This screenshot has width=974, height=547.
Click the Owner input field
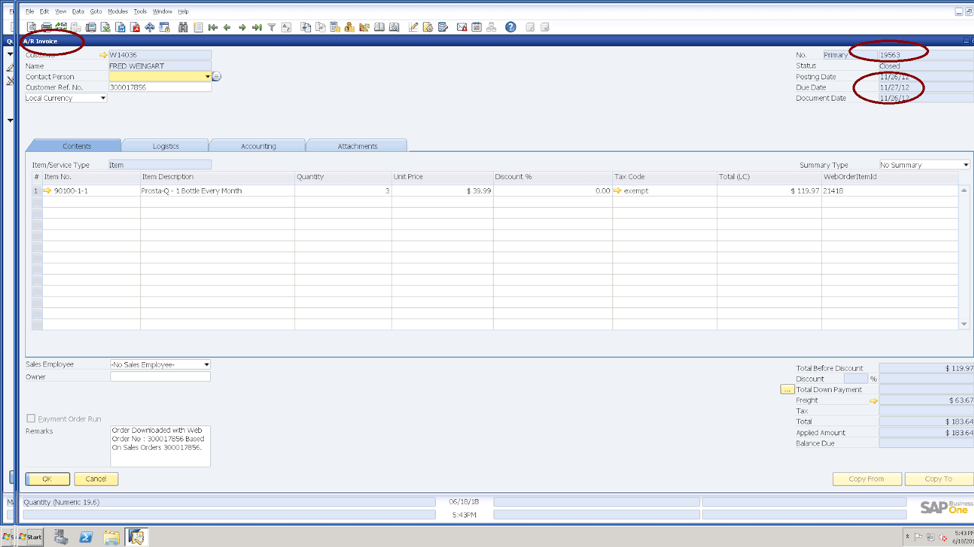coord(160,376)
